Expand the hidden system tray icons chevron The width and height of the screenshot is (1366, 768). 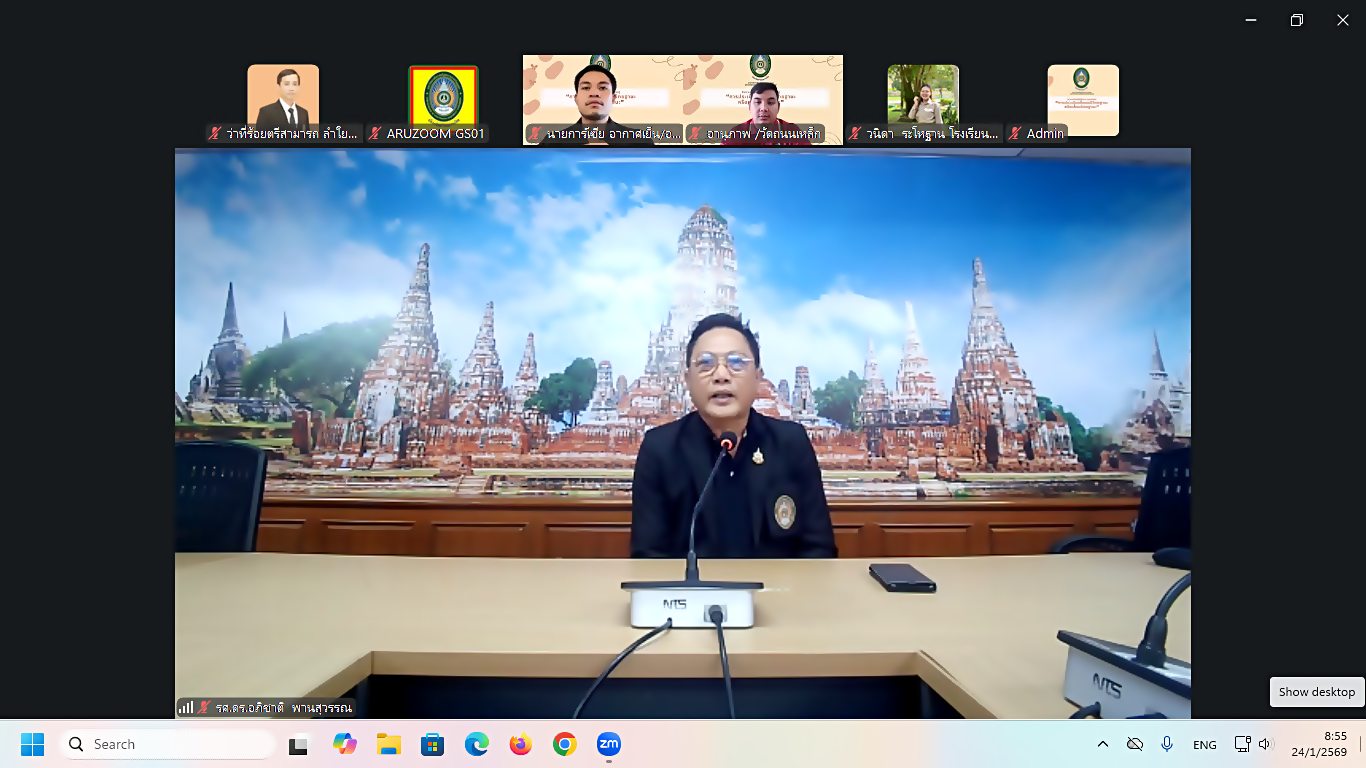pos(1102,744)
